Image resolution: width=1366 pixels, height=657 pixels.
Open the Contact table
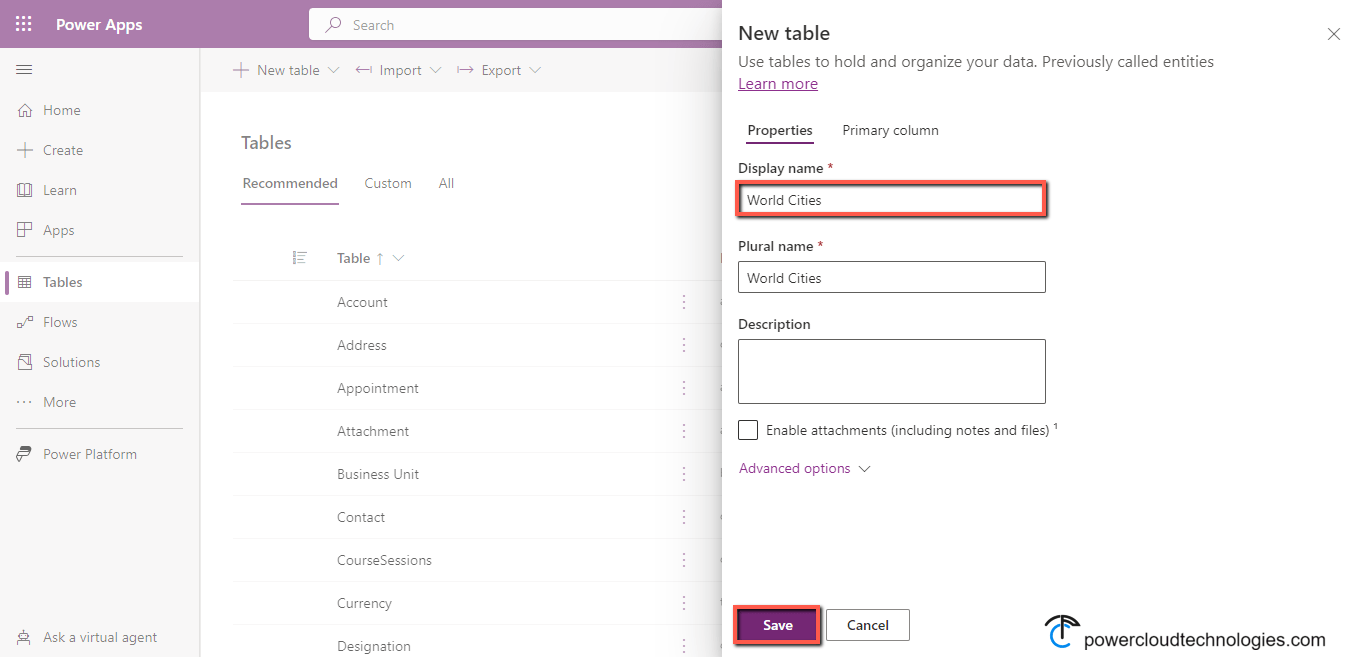(x=361, y=517)
